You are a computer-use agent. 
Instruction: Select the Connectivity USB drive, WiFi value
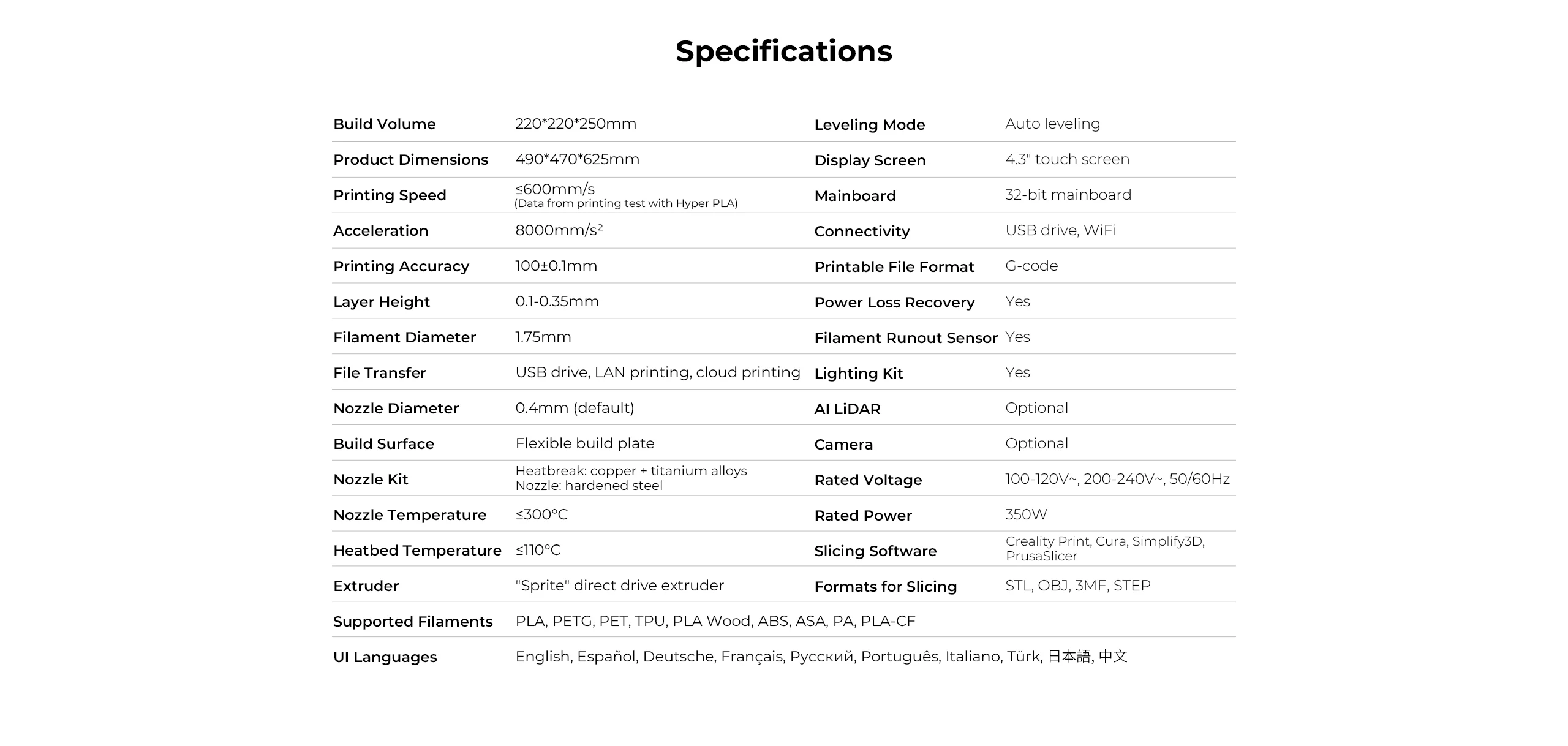point(1061,230)
